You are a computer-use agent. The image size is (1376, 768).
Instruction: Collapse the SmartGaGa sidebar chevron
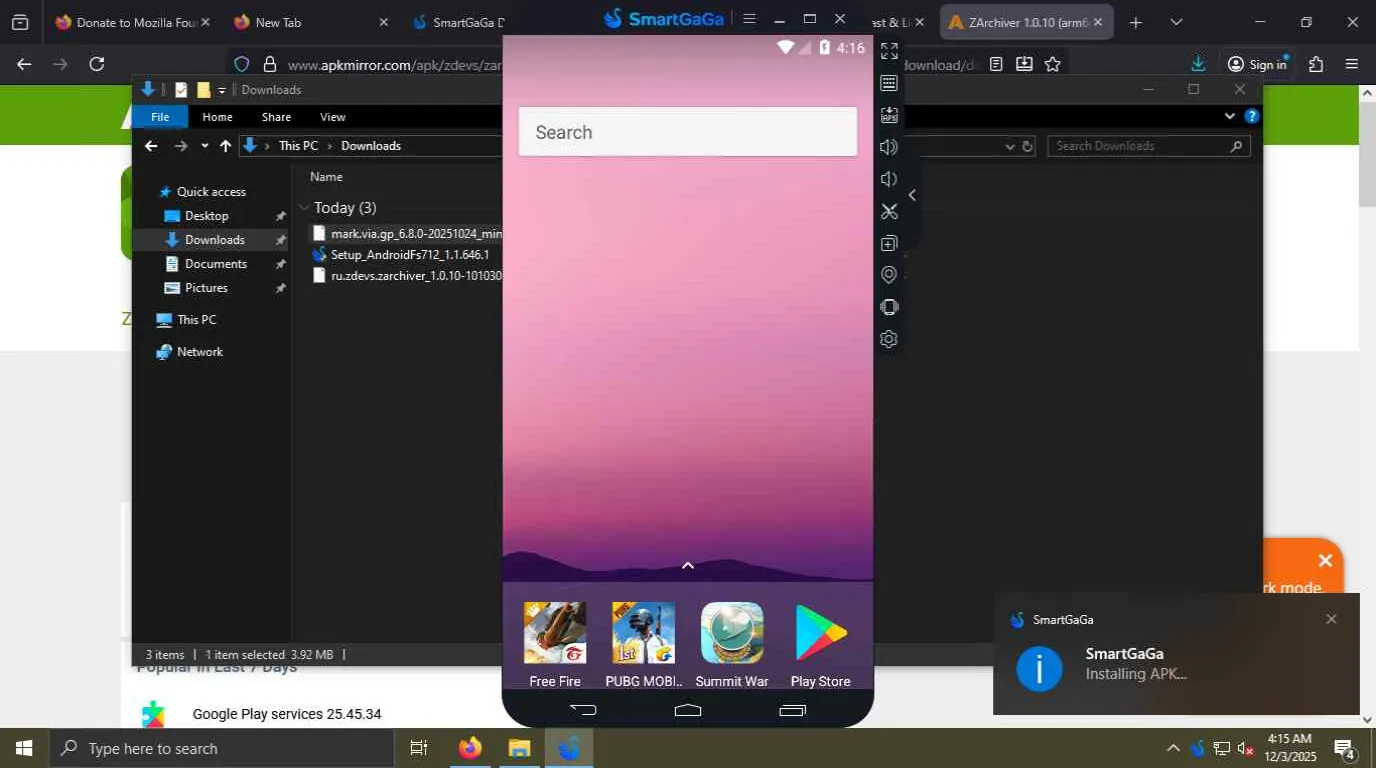912,195
